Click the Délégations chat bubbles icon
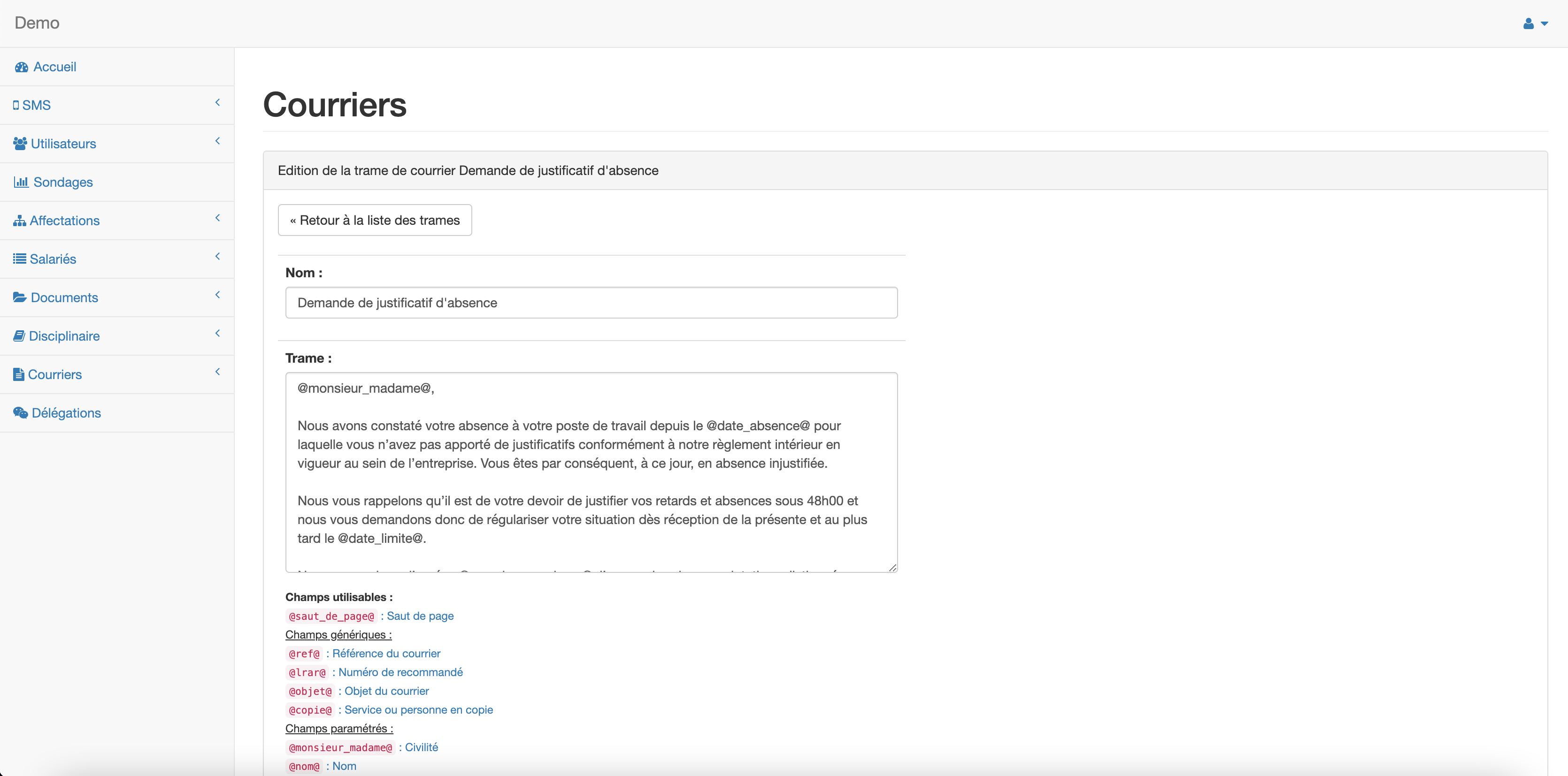Viewport: 1568px width, 776px height. 21,412
